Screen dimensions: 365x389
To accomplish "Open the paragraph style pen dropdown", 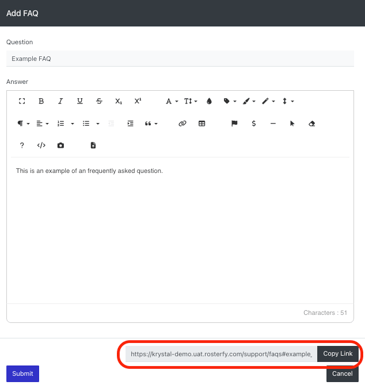I will click(268, 101).
